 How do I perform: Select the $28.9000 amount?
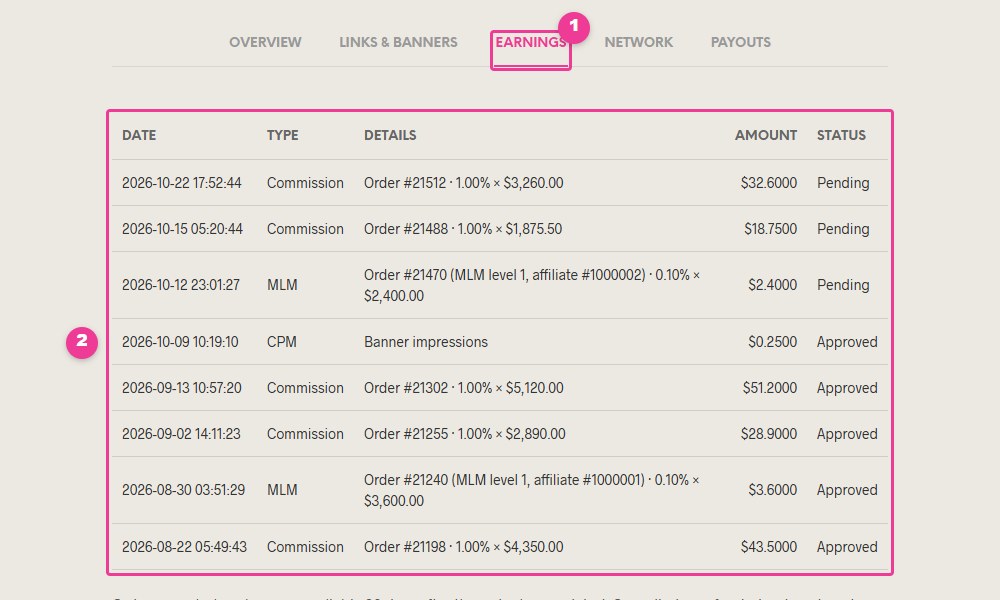pos(768,434)
